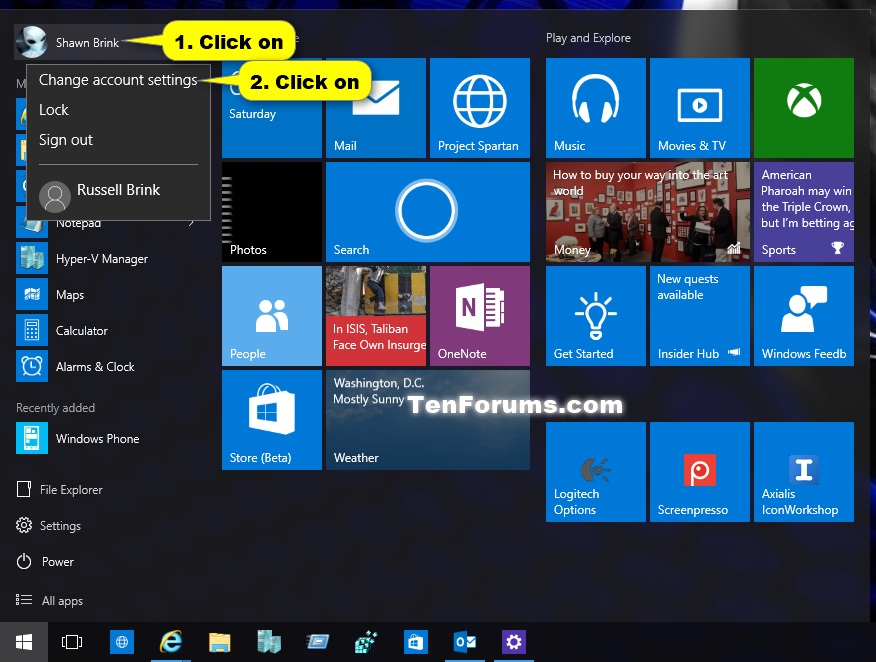Click the Xbox tile
The height and width of the screenshot is (662, 876).
point(803,108)
